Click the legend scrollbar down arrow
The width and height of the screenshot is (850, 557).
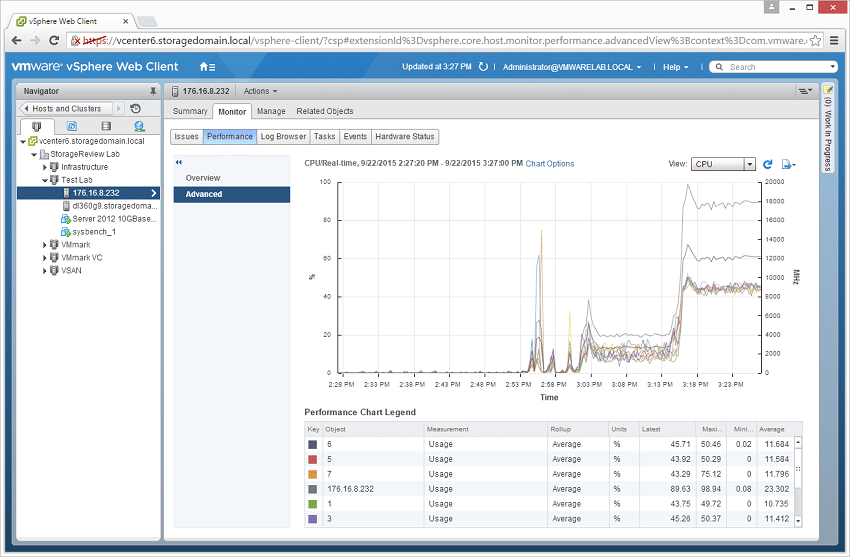[x=798, y=521]
